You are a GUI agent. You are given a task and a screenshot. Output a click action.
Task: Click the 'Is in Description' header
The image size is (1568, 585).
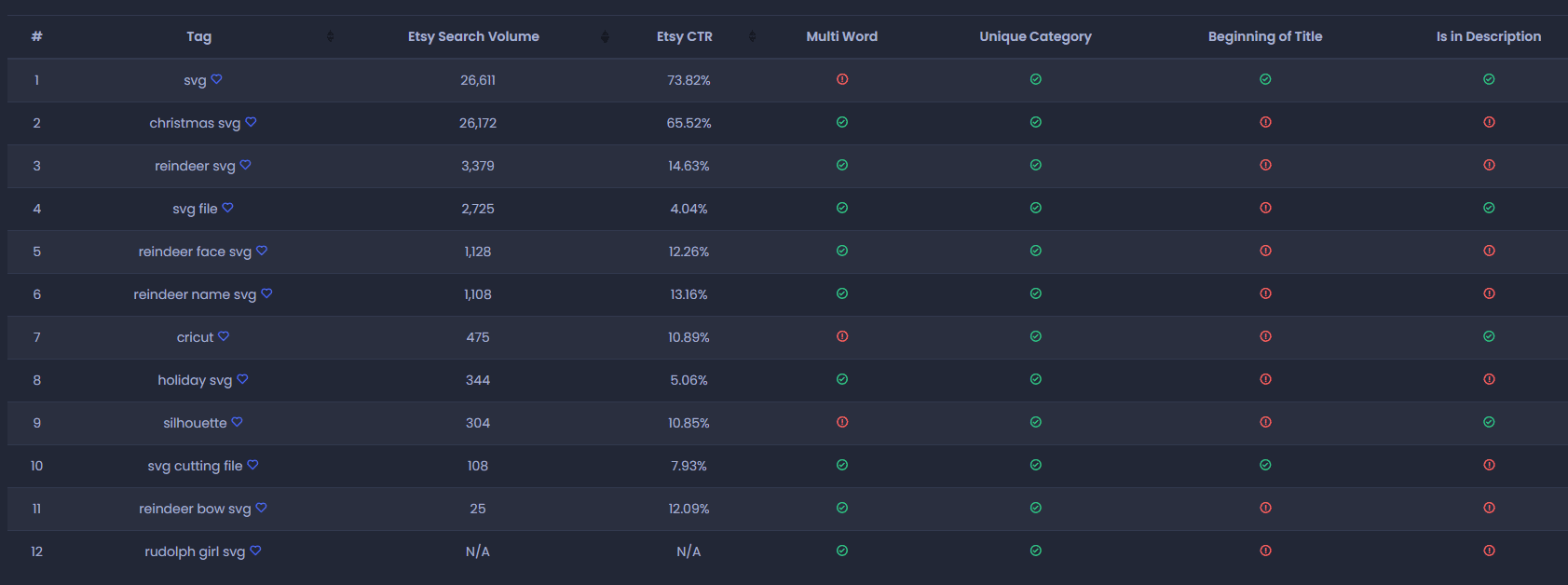point(1489,36)
